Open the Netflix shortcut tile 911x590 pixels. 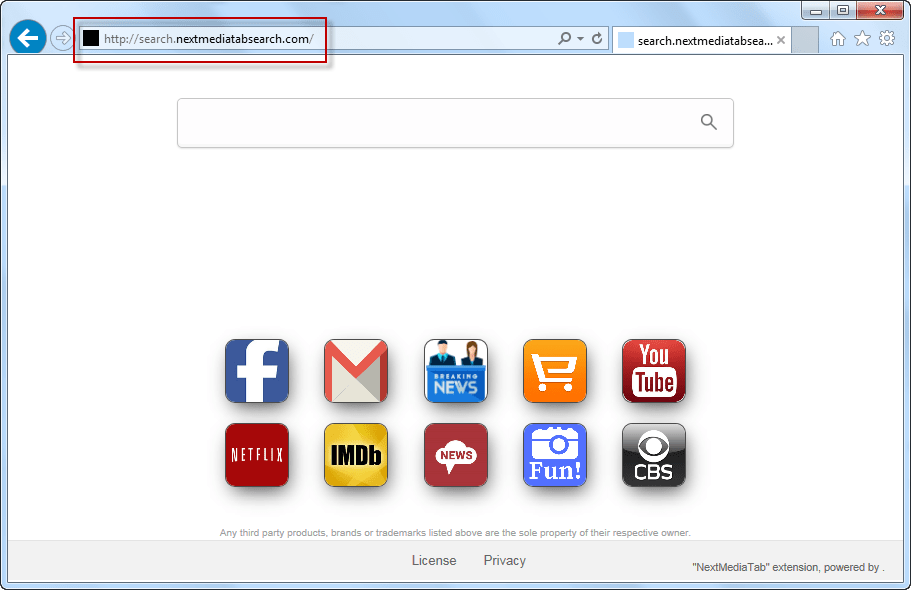257,455
